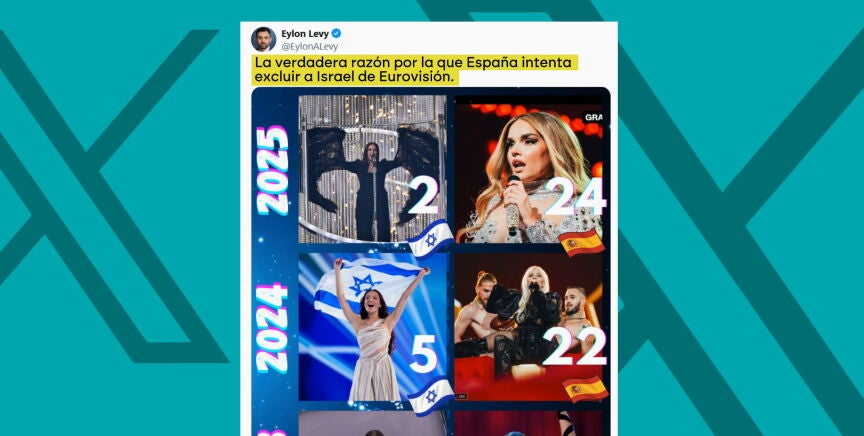The height and width of the screenshot is (436, 864).
Task: Click the ranking number 5
Action: click(x=423, y=354)
